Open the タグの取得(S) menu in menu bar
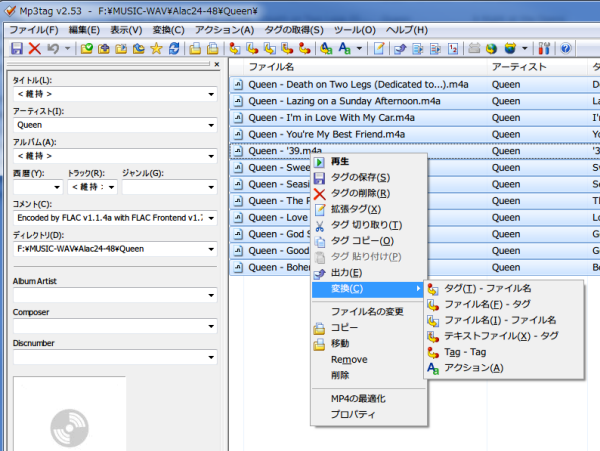600x451 pixels. [294, 30]
